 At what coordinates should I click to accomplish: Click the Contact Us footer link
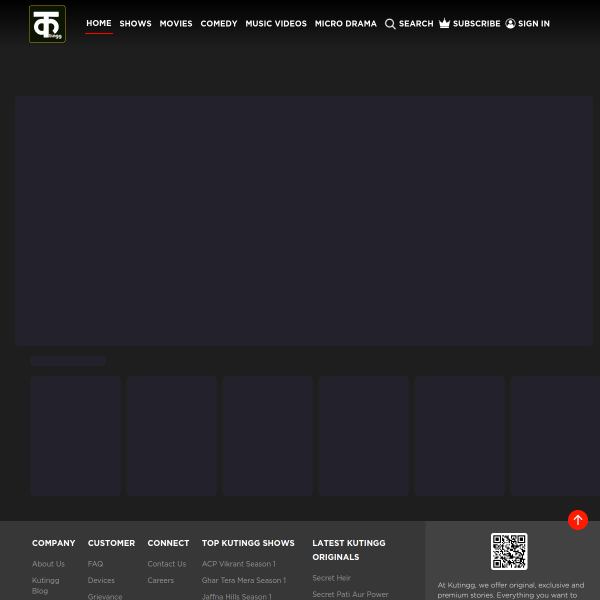166,564
